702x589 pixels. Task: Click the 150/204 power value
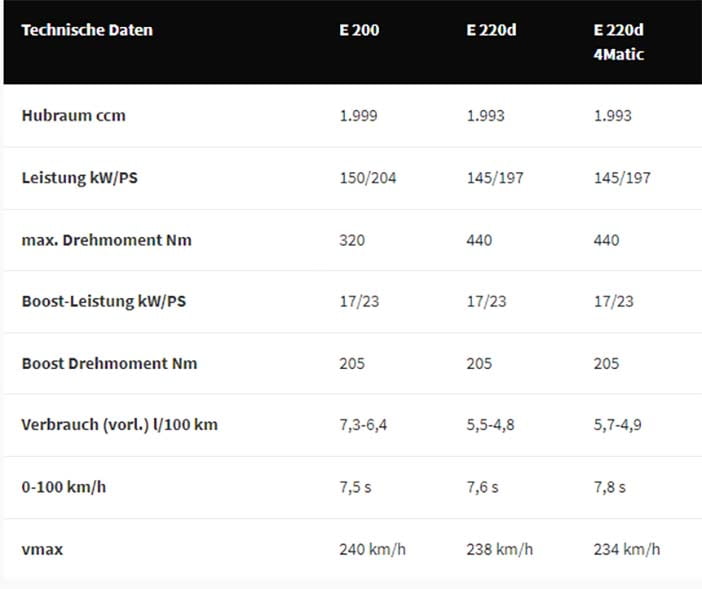[x=368, y=178]
